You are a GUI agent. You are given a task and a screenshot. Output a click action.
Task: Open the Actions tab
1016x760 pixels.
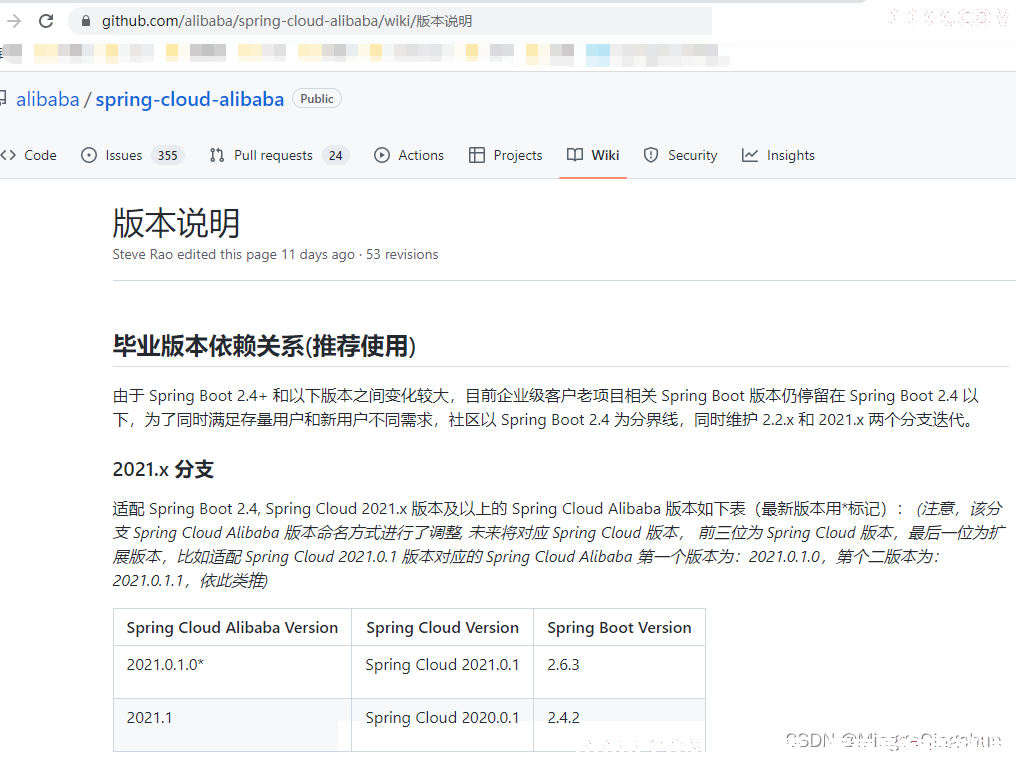pyautogui.click(x=409, y=155)
